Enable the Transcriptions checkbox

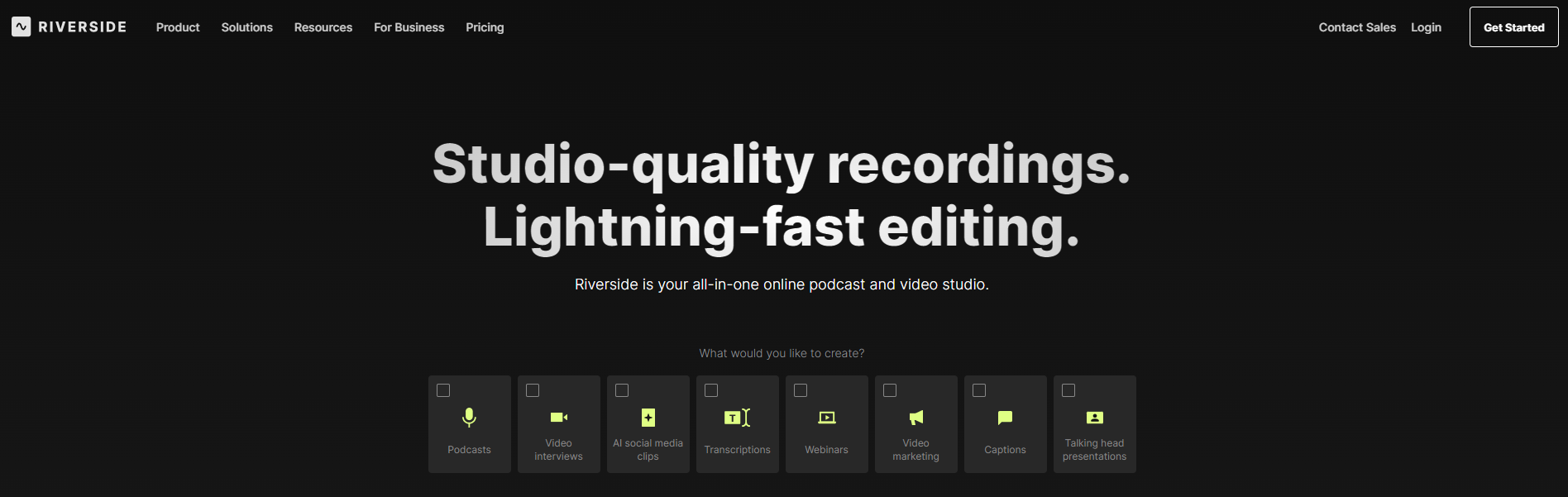711,390
